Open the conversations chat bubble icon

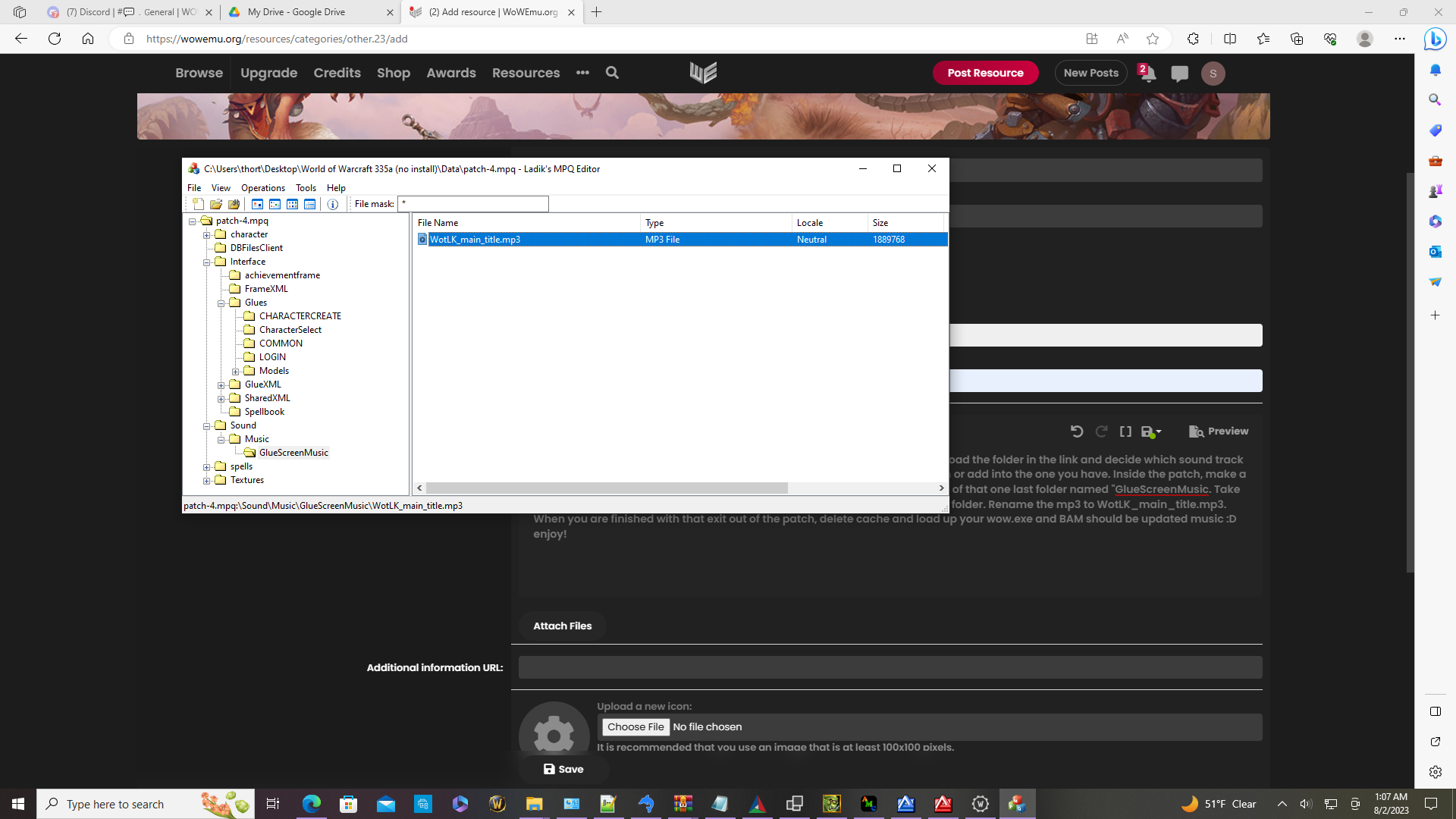point(1179,74)
